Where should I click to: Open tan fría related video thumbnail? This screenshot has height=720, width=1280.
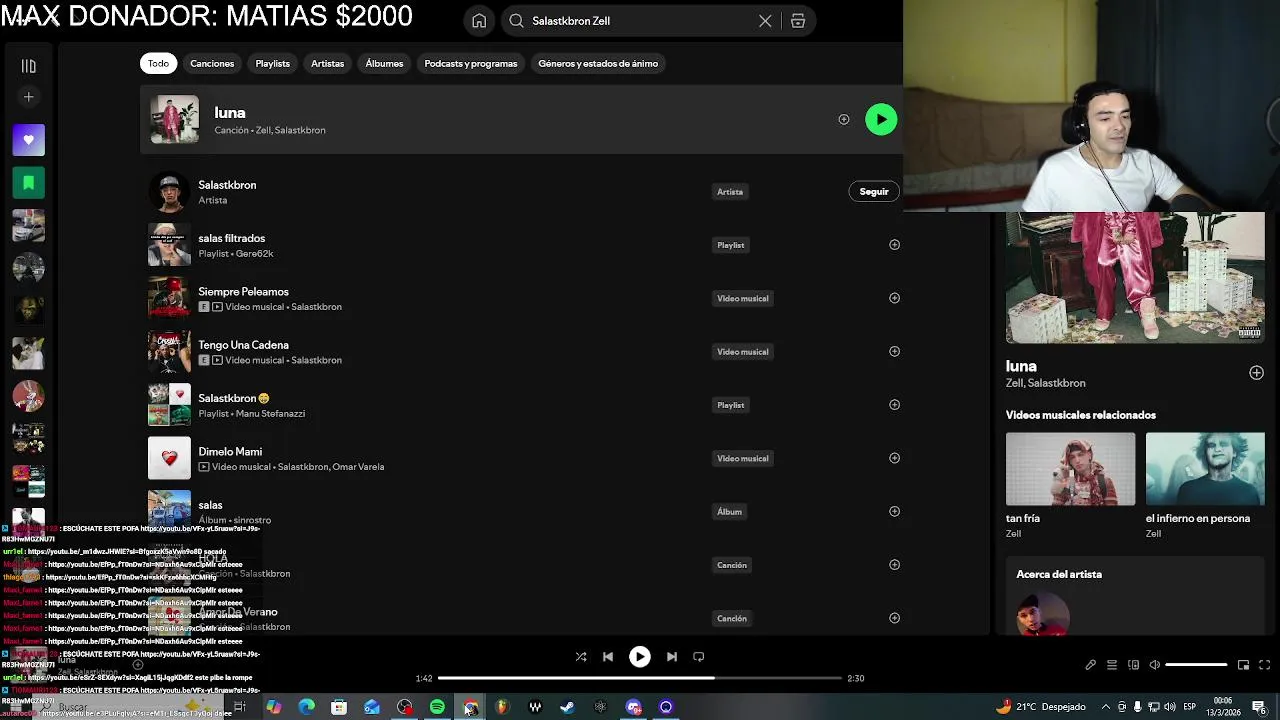[1070, 469]
